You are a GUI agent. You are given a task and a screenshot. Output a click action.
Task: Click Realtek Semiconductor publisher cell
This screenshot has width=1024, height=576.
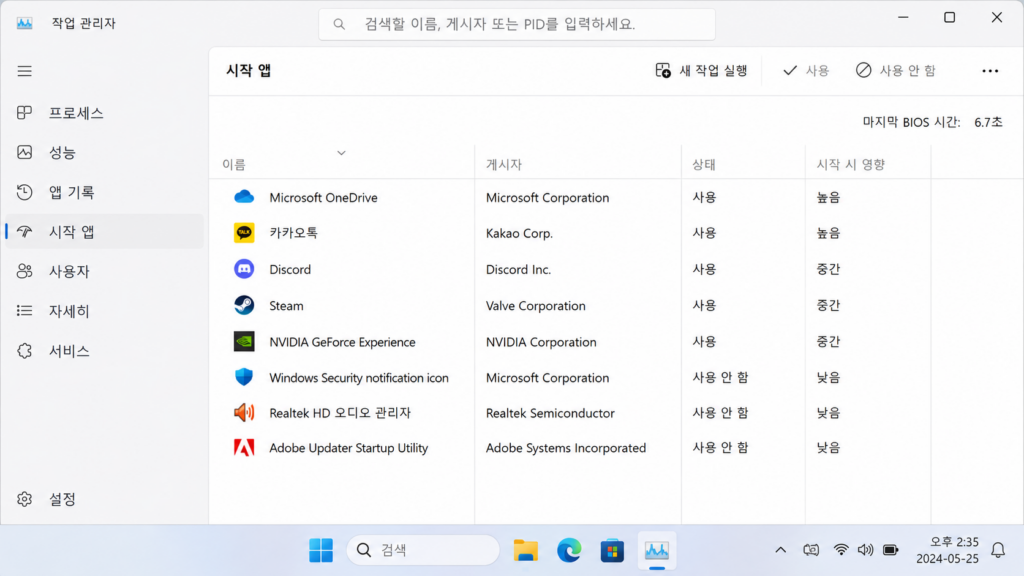tap(550, 413)
